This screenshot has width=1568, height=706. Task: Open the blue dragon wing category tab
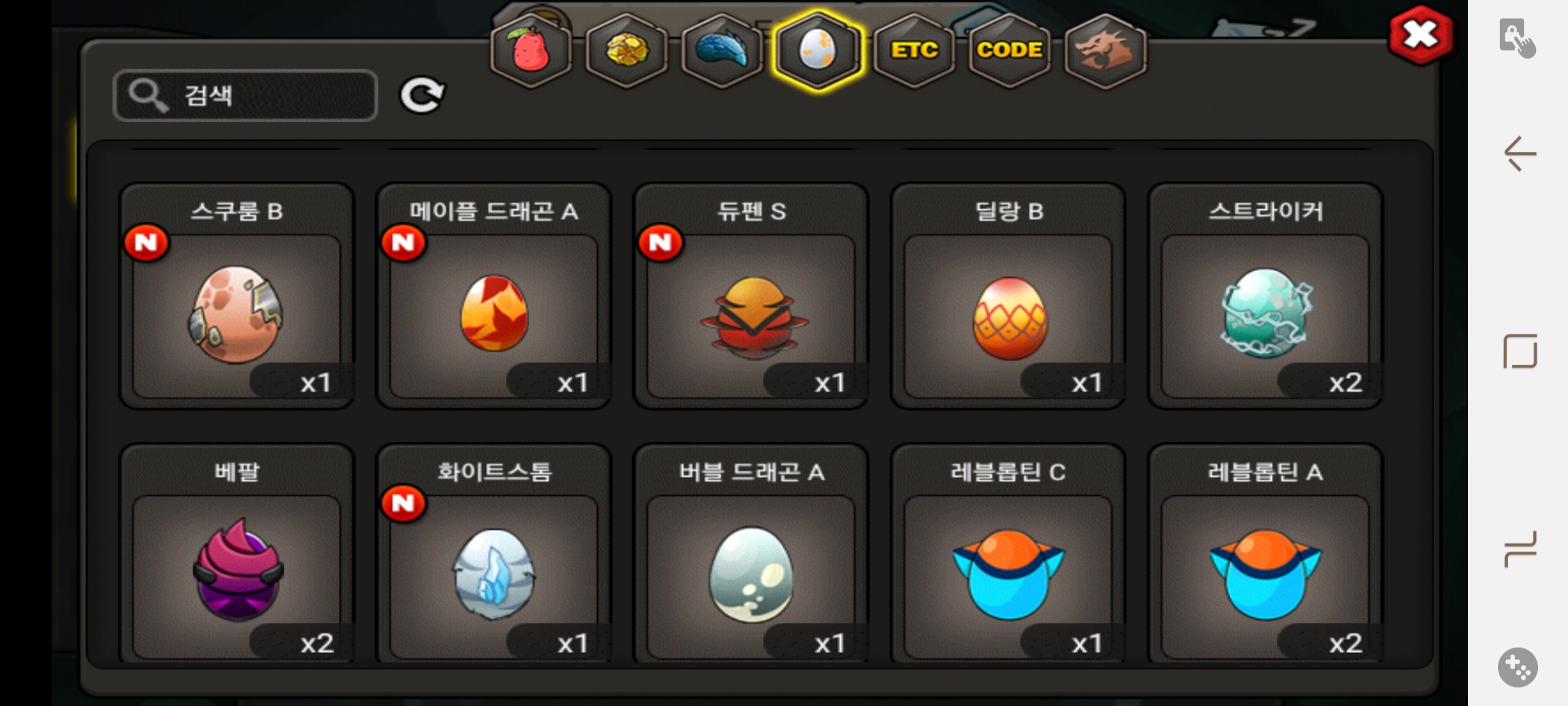pos(722,50)
